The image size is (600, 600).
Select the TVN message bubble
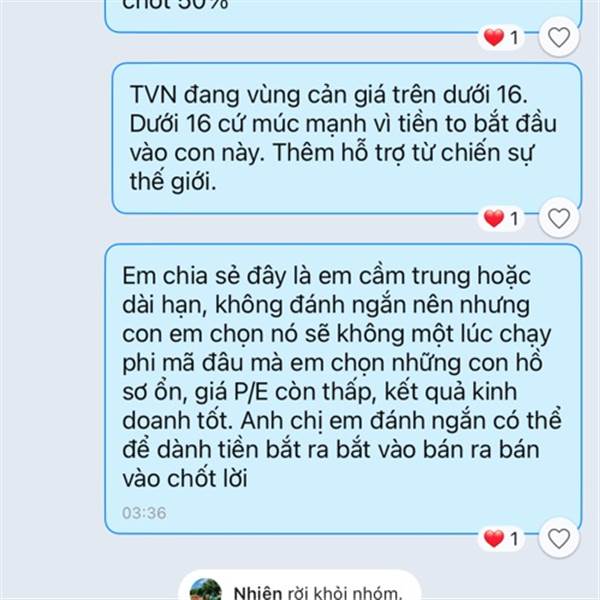(x=347, y=138)
